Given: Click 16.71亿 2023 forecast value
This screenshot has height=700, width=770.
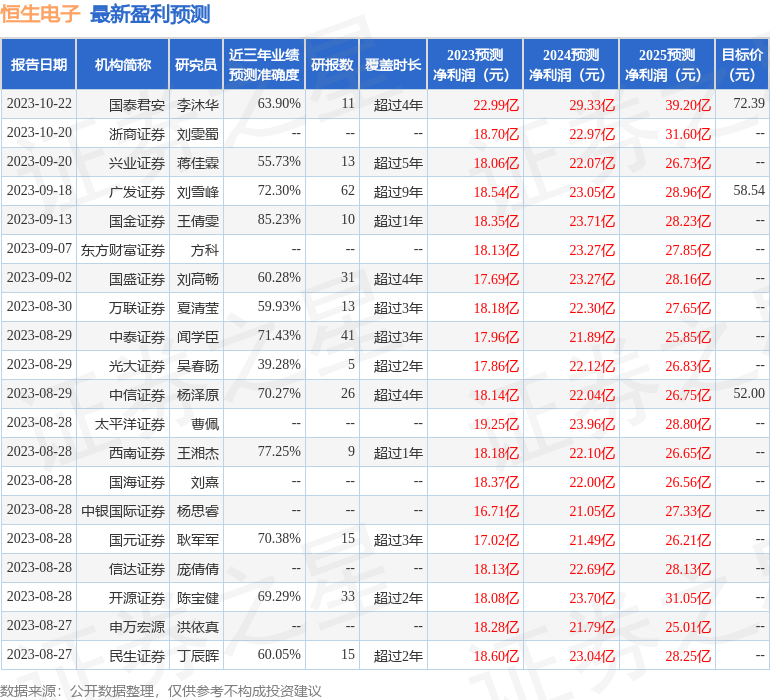Looking at the screenshot, I should tap(496, 510).
